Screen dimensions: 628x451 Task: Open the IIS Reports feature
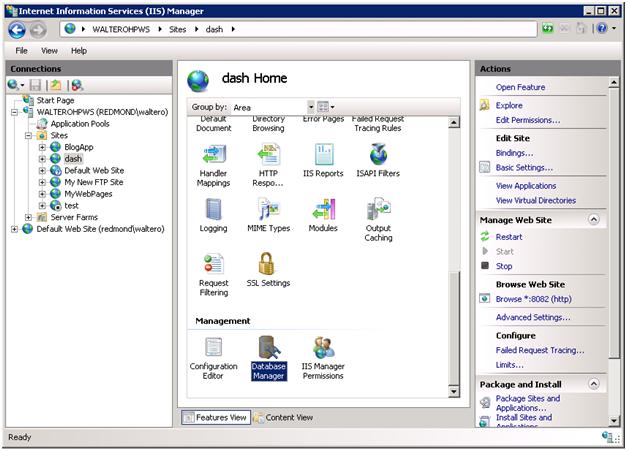point(323,161)
